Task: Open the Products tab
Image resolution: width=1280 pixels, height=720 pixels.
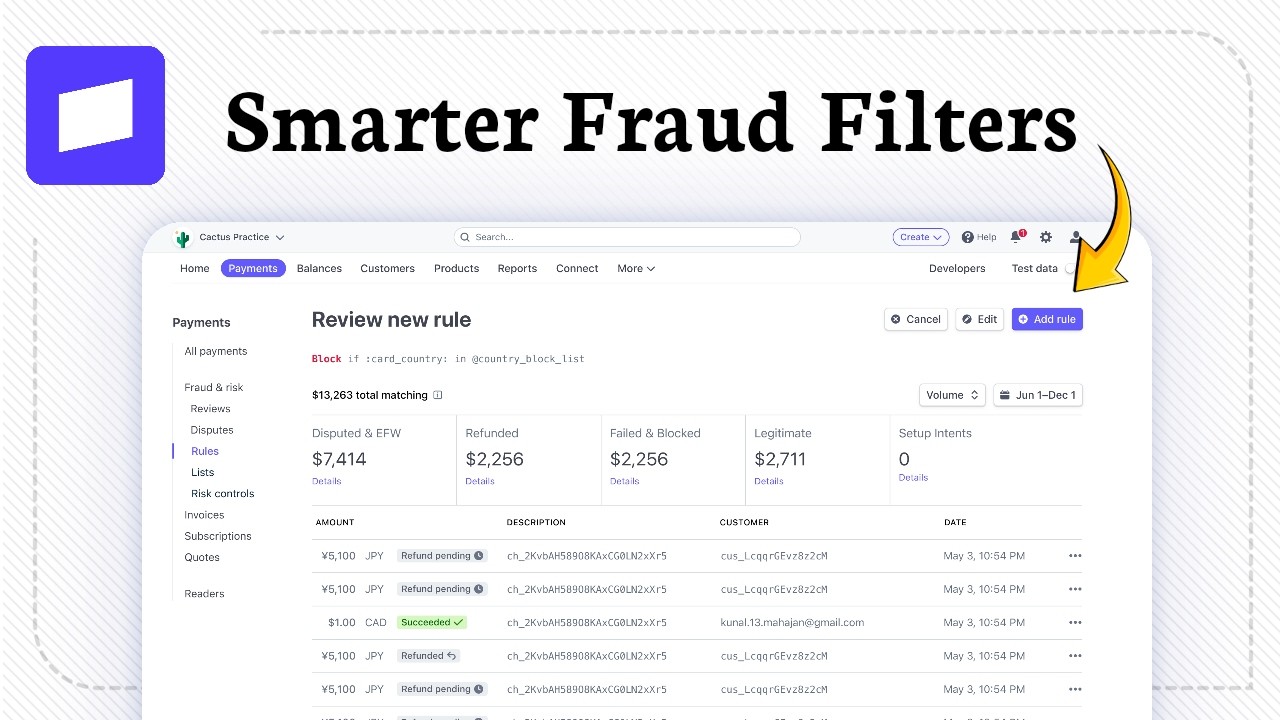Action: click(456, 268)
